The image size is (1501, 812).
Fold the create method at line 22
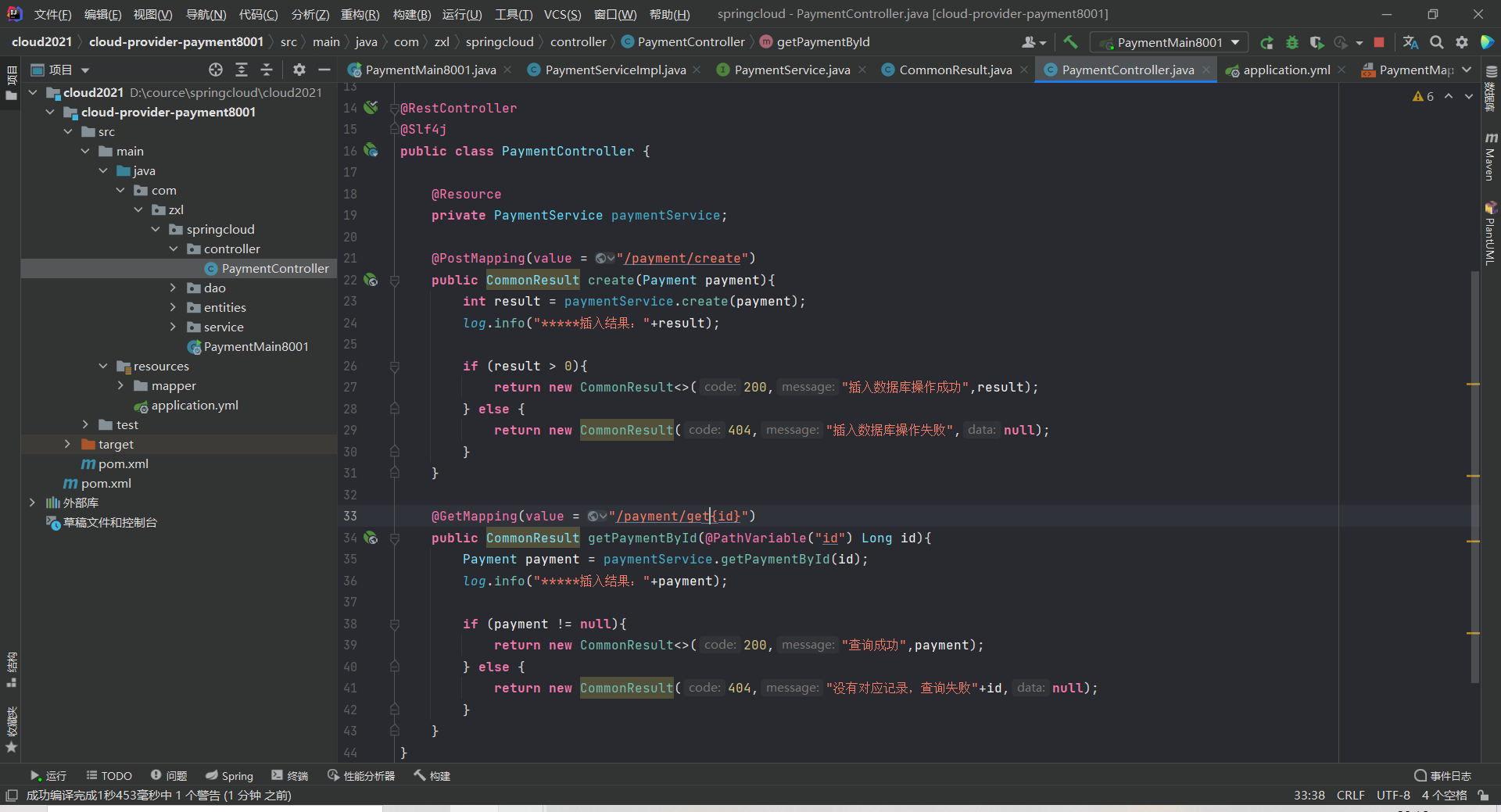(395, 280)
